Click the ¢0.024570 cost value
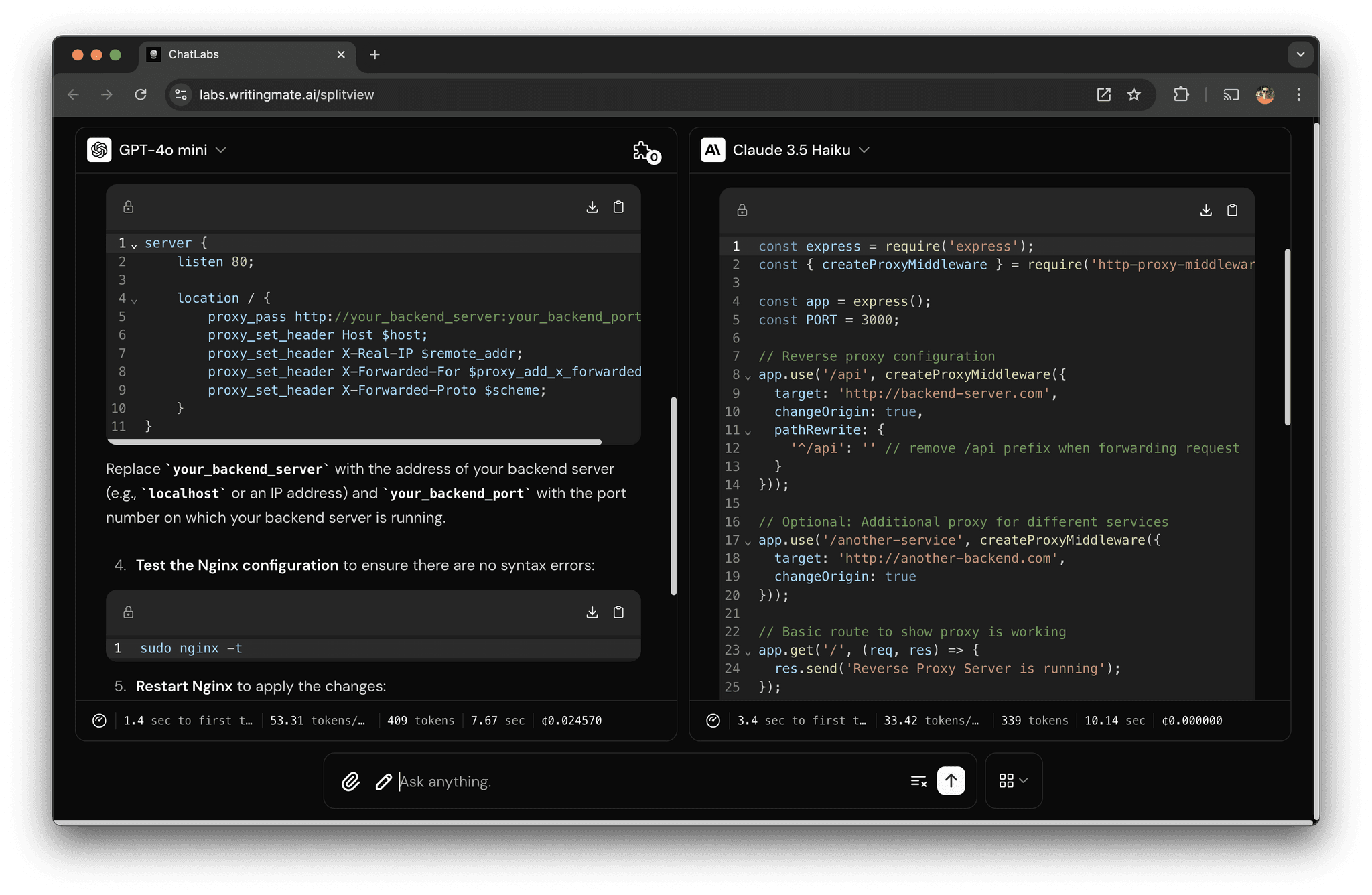The width and height of the screenshot is (1372, 895). (571, 721)
